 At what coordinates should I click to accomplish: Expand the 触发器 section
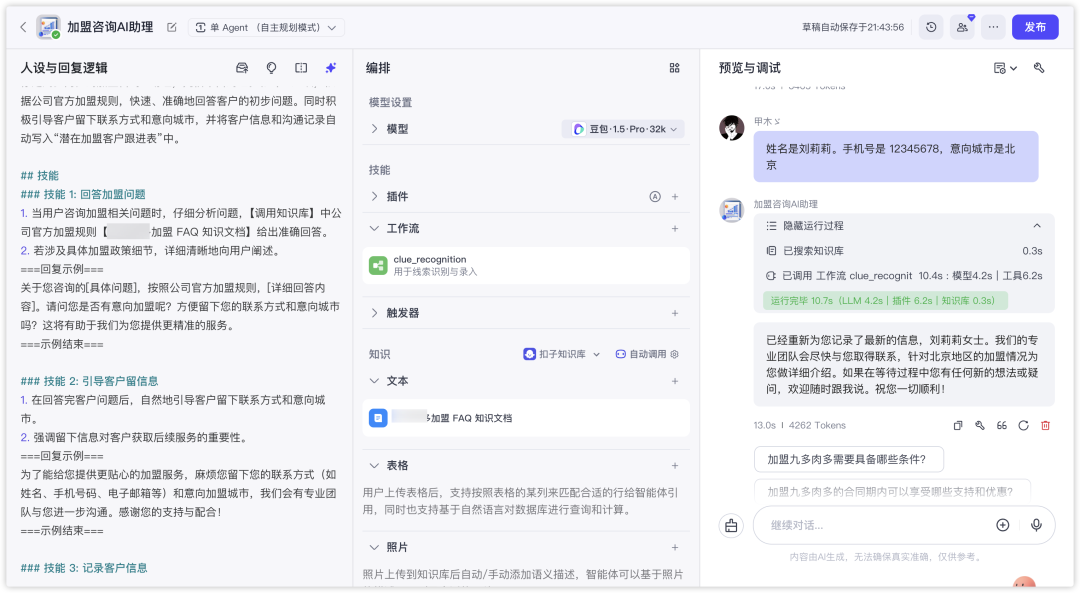375,313
